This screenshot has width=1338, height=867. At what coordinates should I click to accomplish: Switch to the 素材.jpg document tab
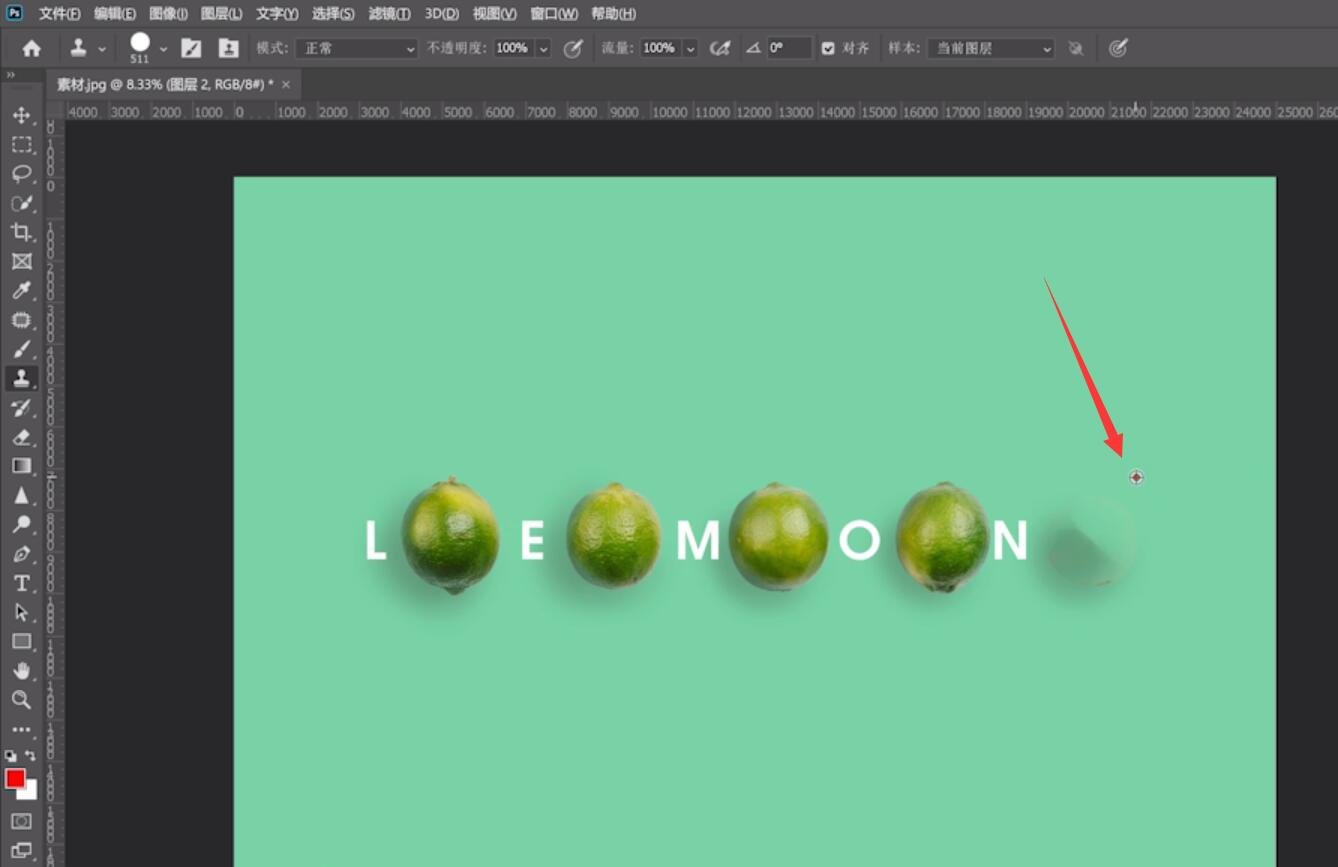pos(164,85)
